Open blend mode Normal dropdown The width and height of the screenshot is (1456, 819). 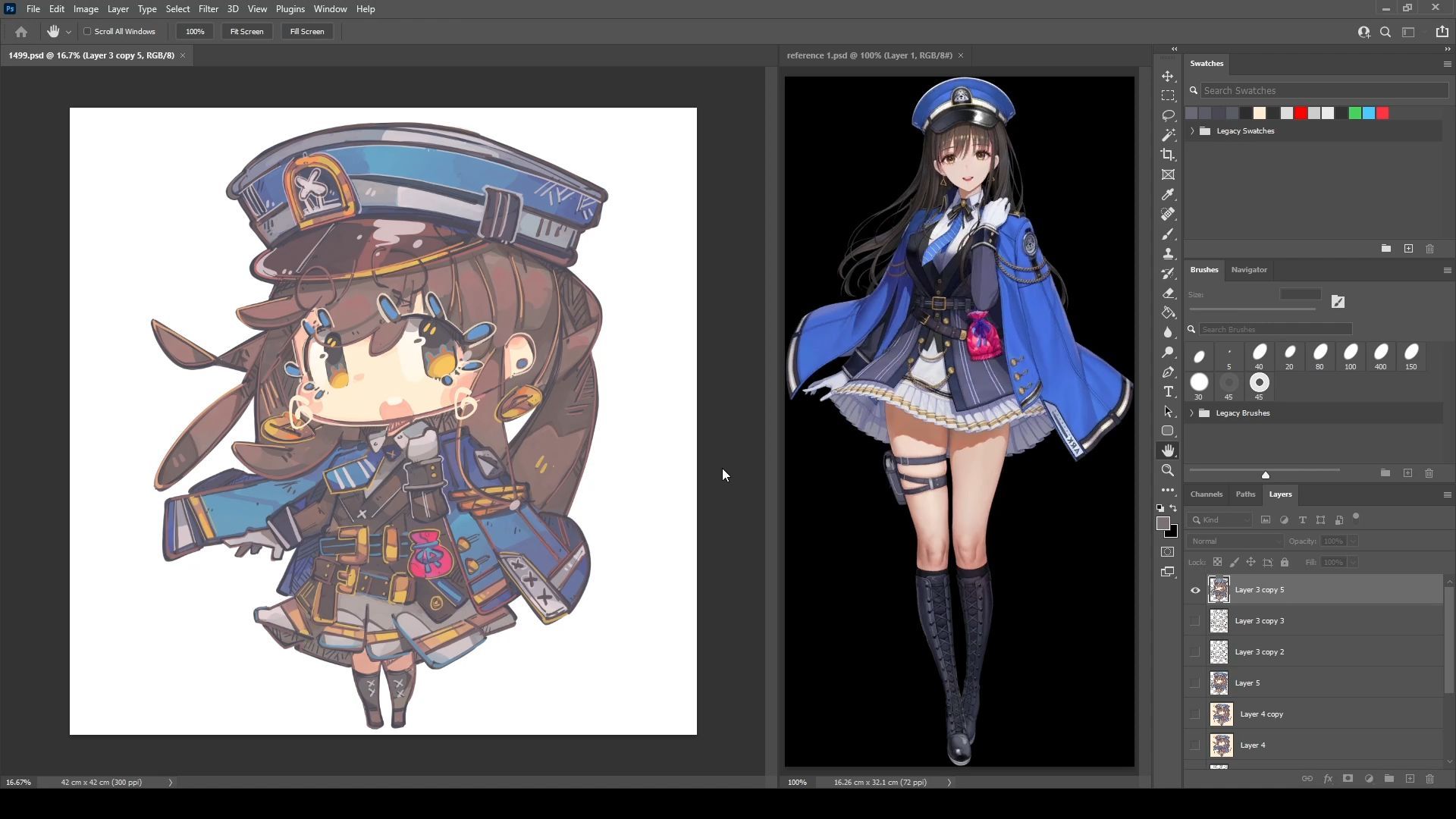tap(1235, 541)
